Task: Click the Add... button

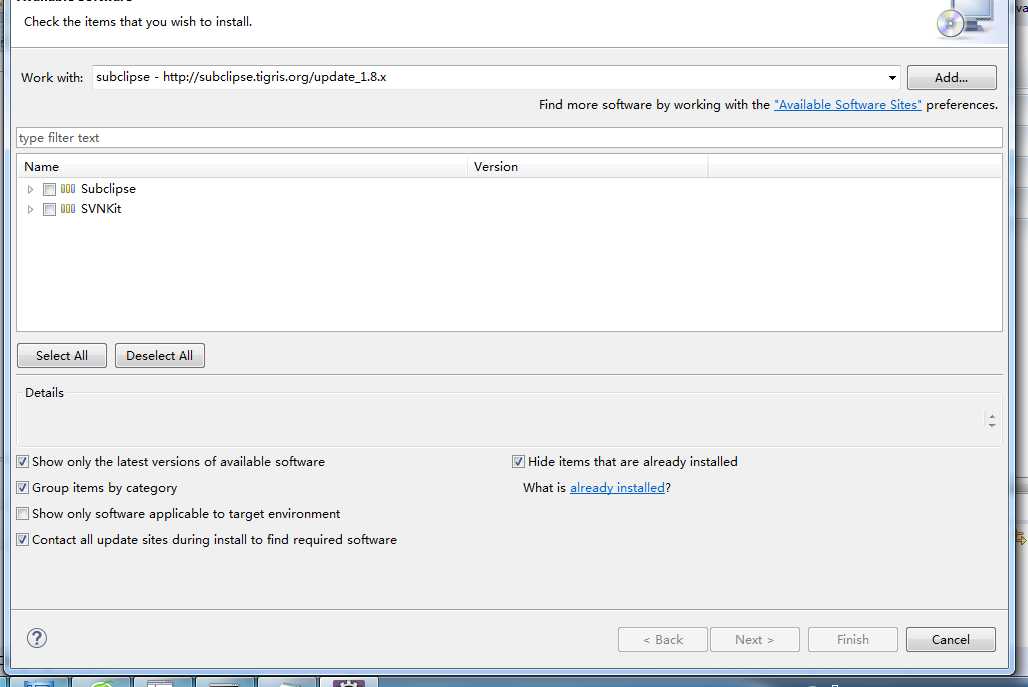Action: point(951,77)
